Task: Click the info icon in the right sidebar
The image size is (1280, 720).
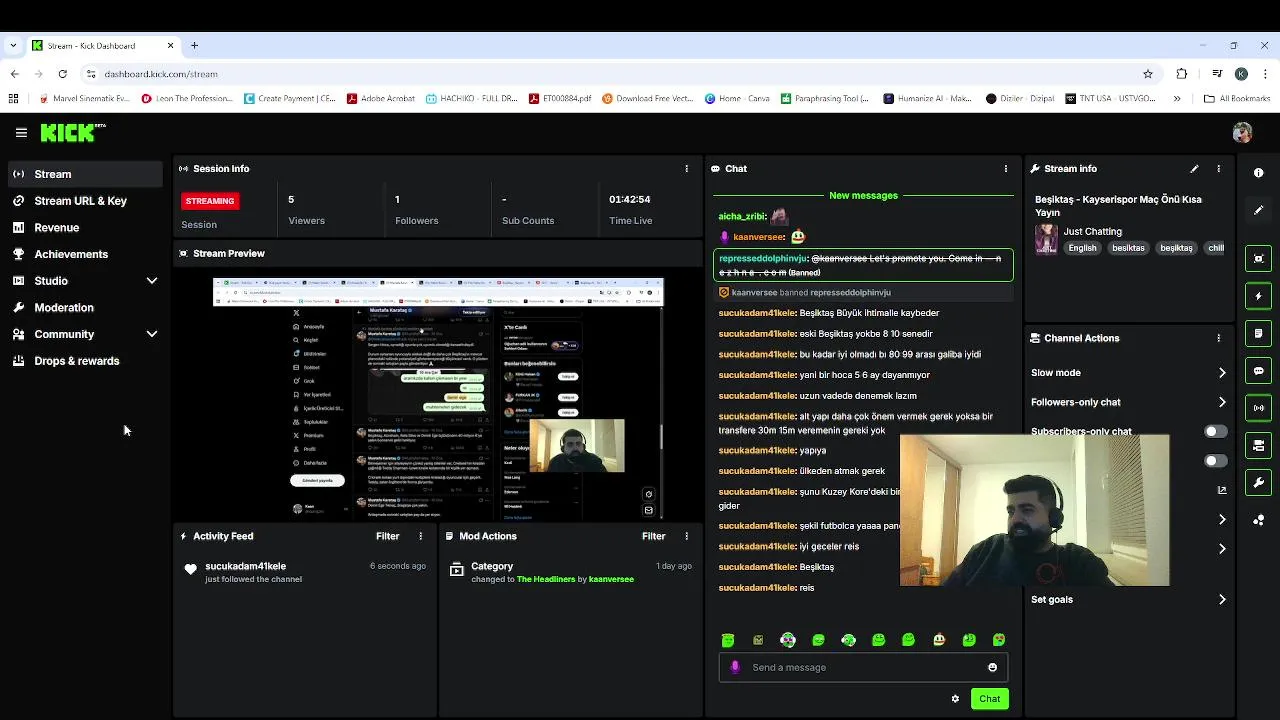Action: pos(1258,173)
